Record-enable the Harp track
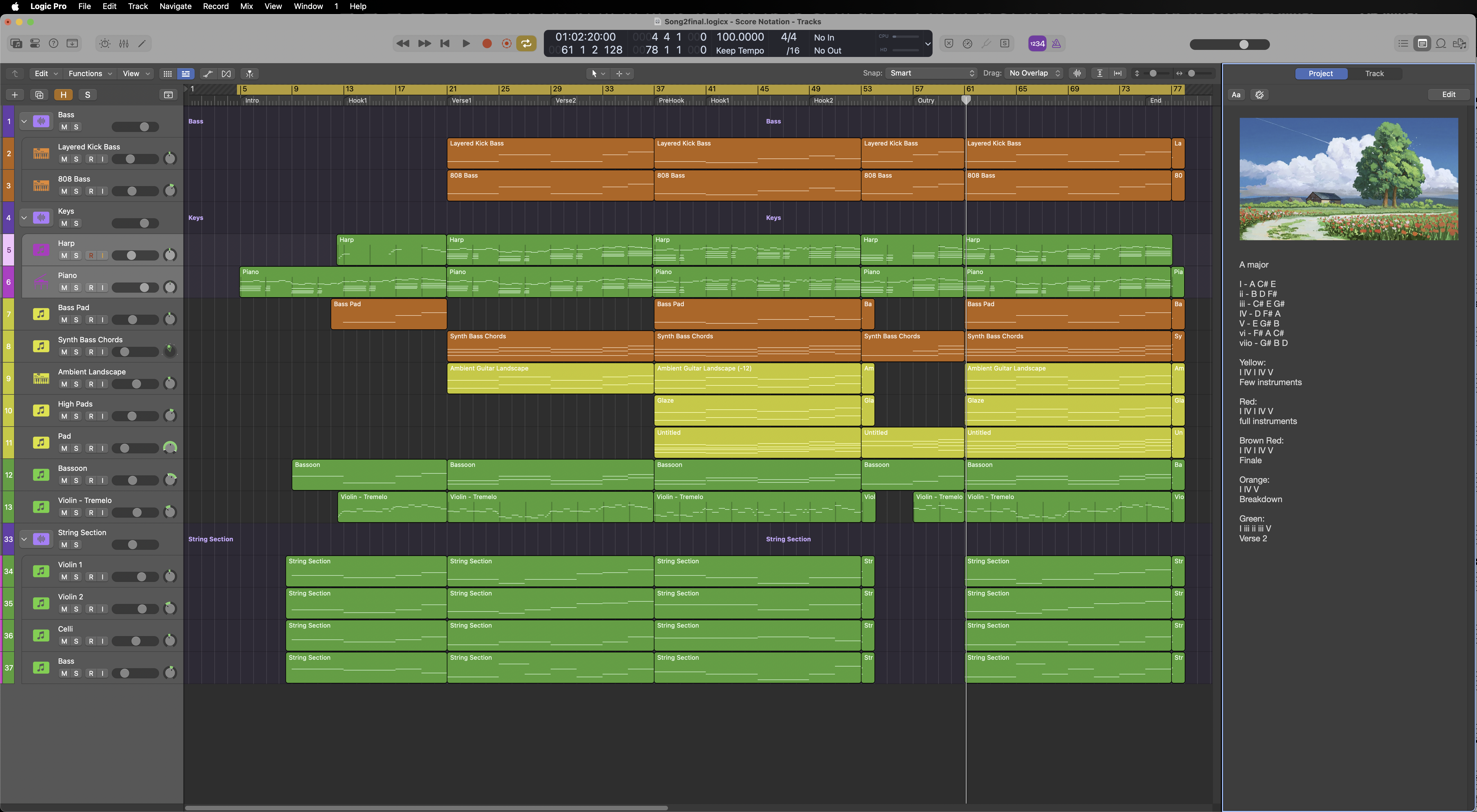 (x=91, y=255)
